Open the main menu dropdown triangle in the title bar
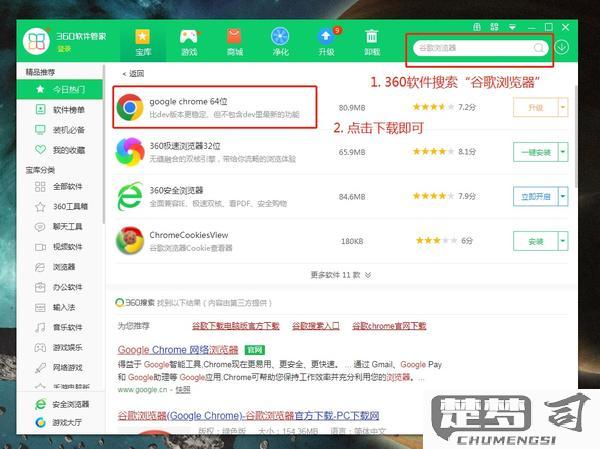This screenshot has width=600, height=449. pyautogui.click(x=512, y=27)
